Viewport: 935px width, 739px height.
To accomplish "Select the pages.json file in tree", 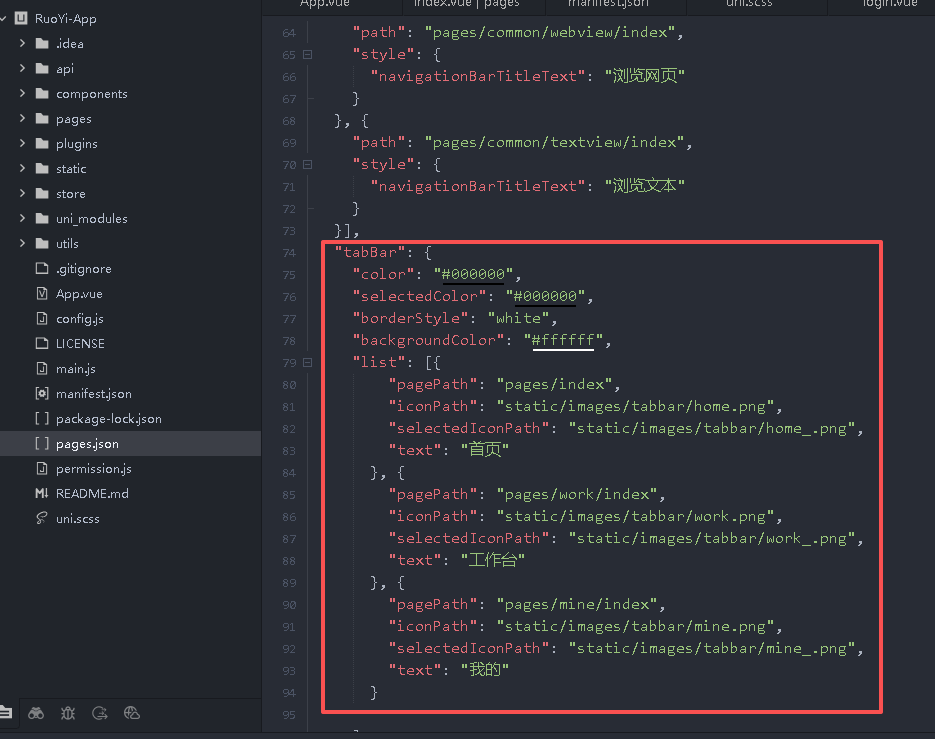I will [x=87, y=444].
